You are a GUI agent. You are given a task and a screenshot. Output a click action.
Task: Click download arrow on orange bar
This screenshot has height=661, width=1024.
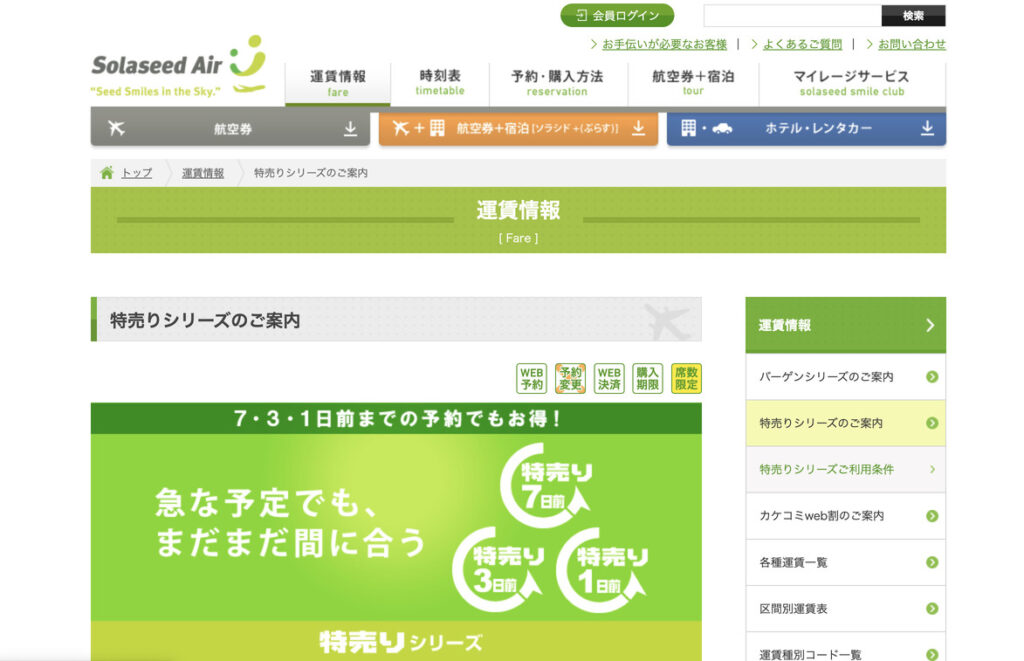pos(639,129)
